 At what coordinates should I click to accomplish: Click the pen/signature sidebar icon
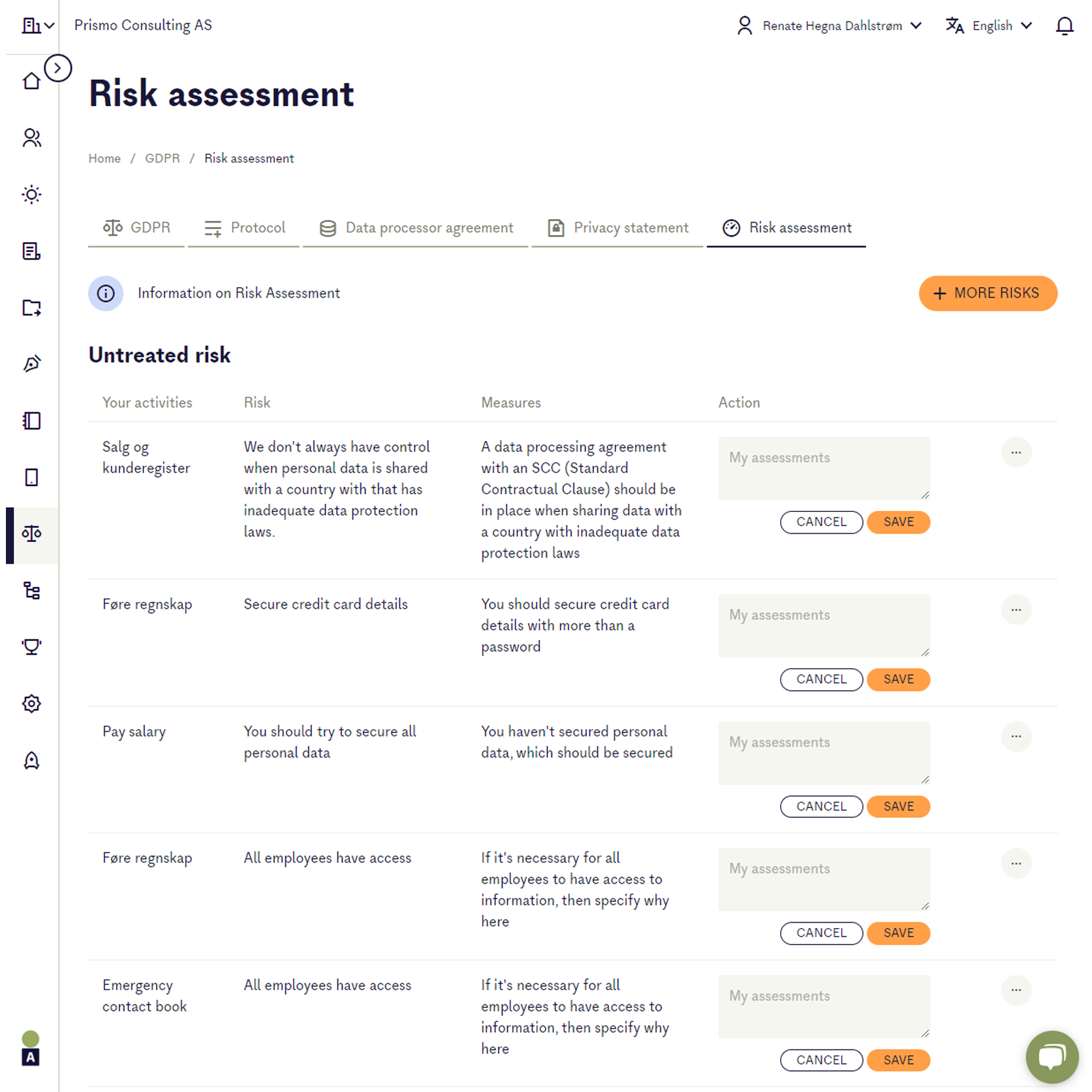(31, 363)
